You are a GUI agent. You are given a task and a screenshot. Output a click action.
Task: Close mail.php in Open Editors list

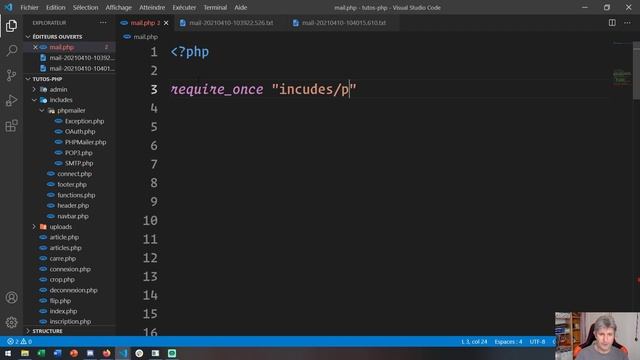click(x=35, y=47)
